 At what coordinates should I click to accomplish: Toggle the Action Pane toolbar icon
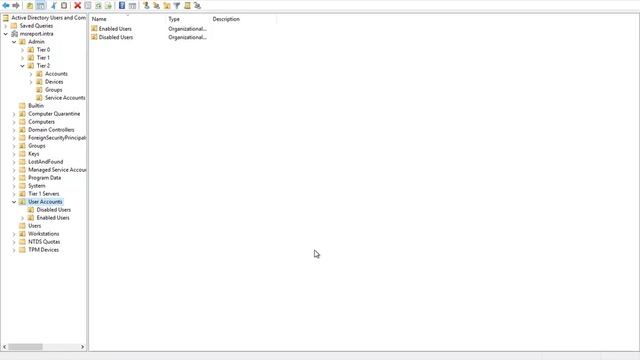tap(132, 6)
